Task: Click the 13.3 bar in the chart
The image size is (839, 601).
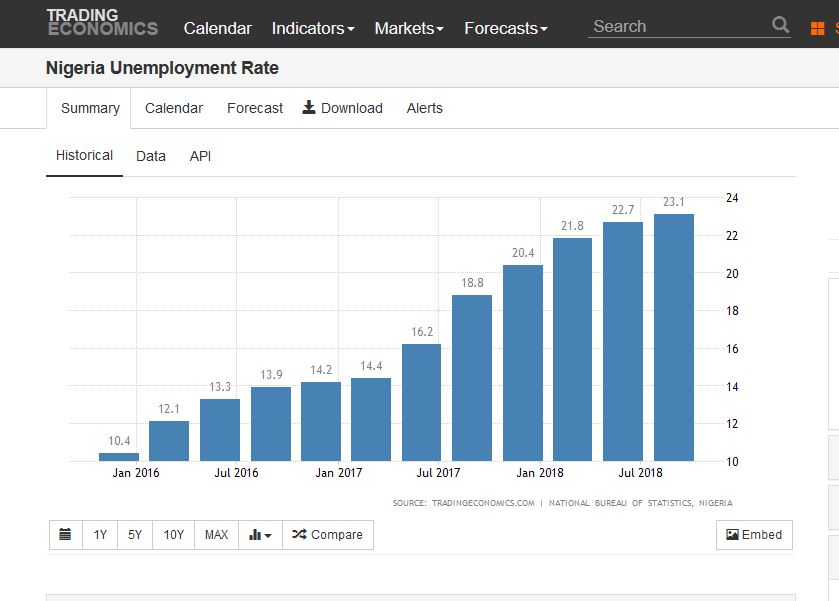Action: point(220,430)
